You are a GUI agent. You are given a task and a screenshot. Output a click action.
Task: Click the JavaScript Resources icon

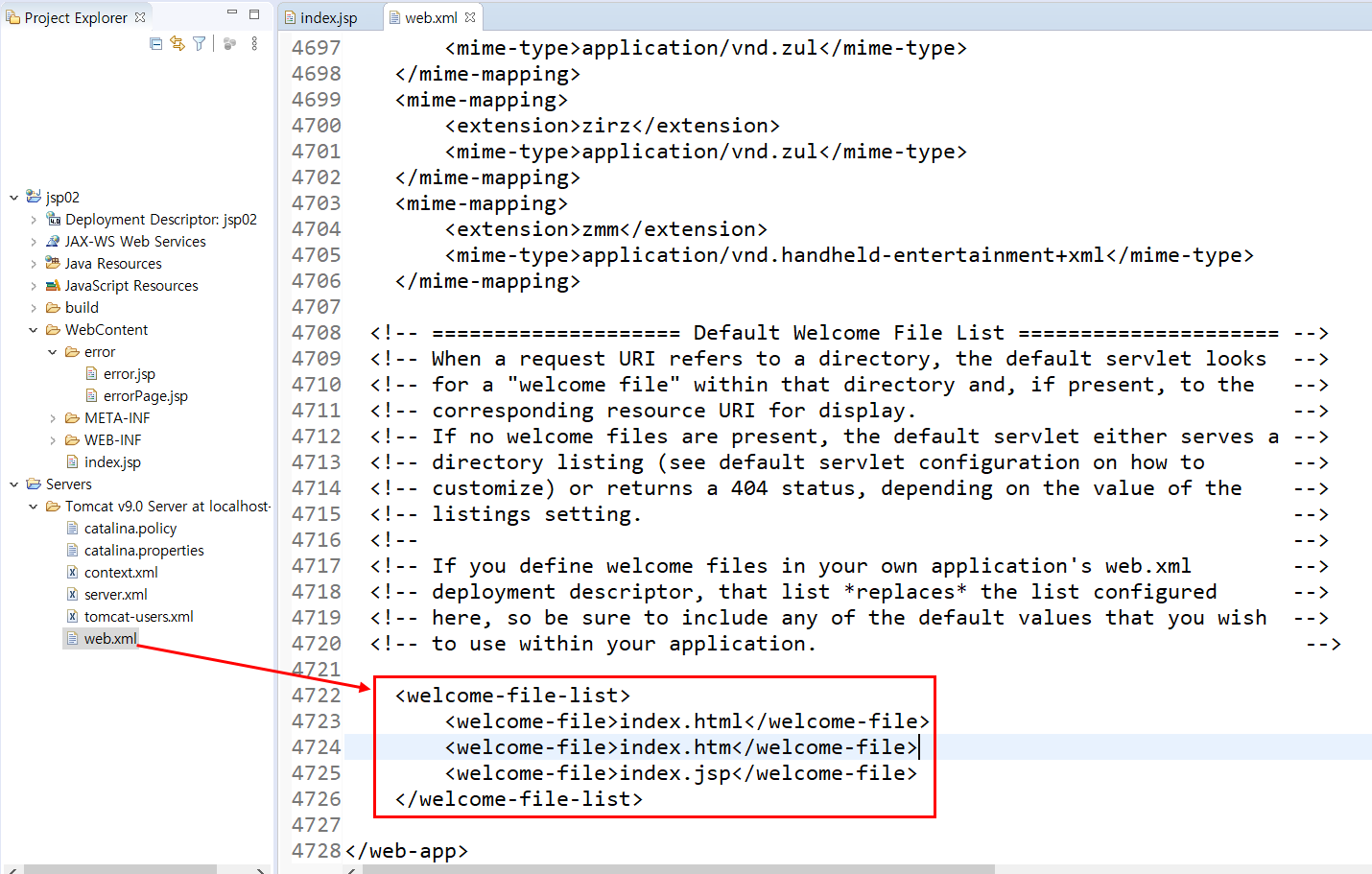click(54, 286)
